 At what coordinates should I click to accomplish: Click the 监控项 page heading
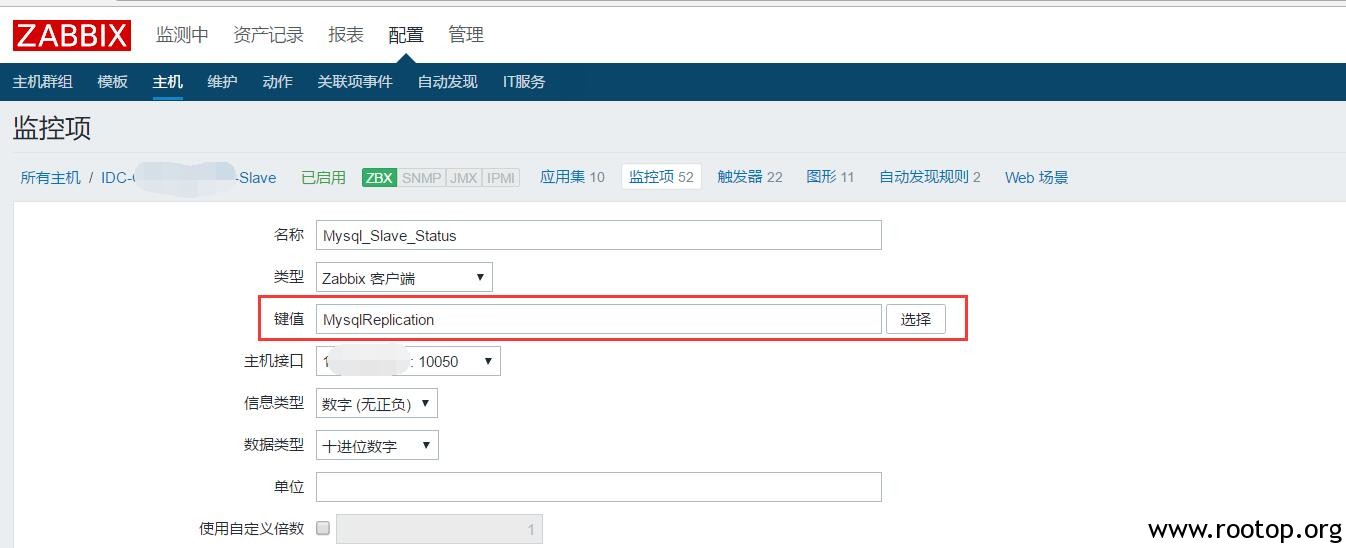52,128
